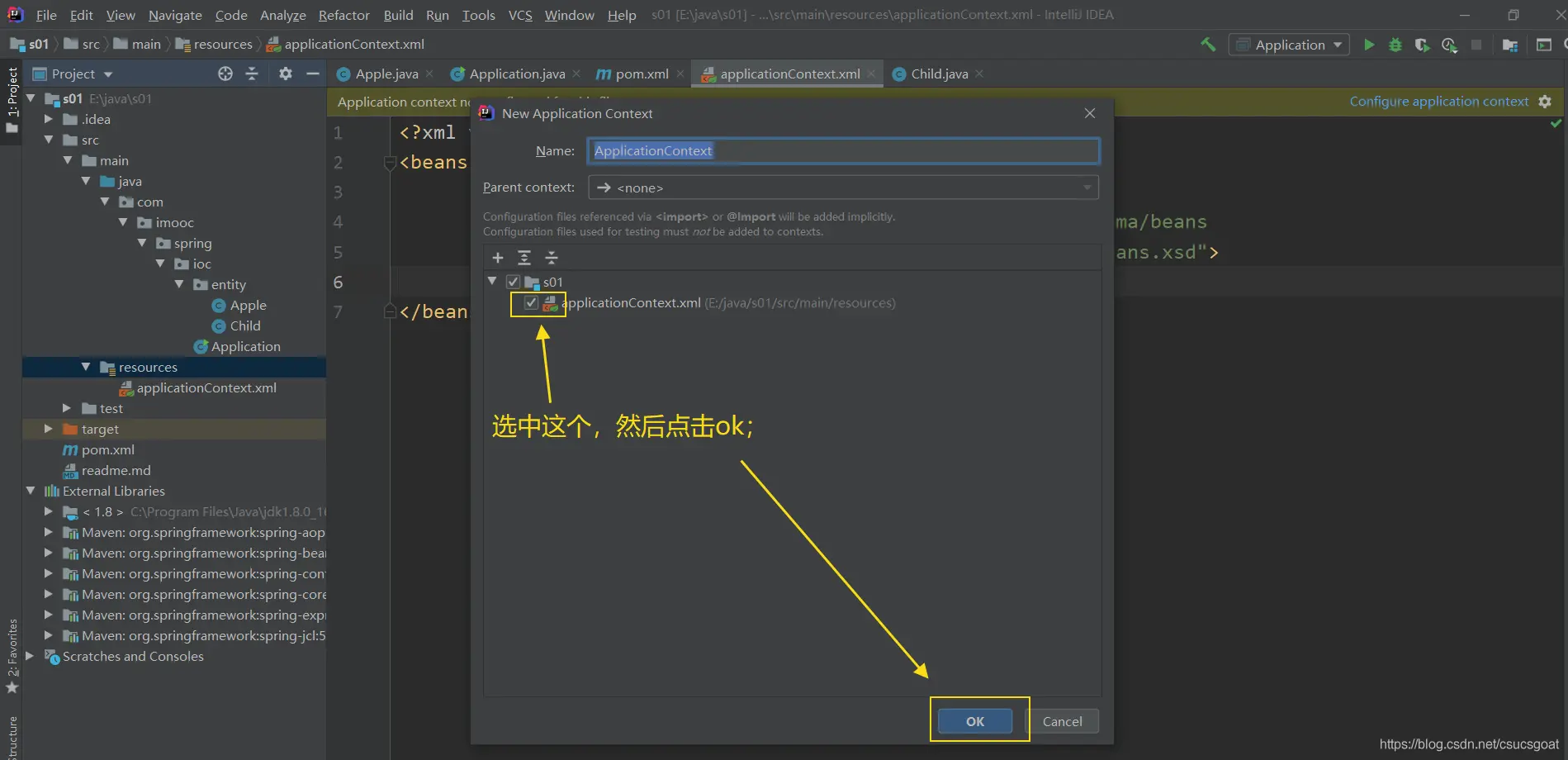
Task: Click the green Run button in toolbar
Action: point(1369,45)
